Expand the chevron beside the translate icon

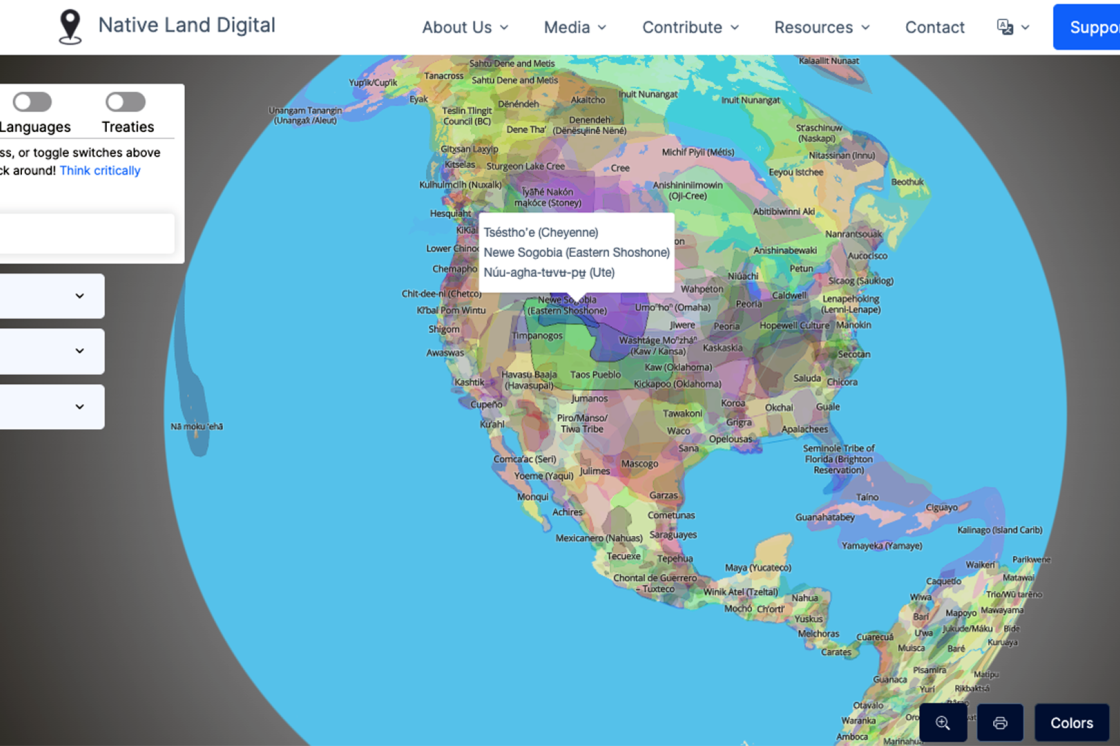coord(1026,27)
